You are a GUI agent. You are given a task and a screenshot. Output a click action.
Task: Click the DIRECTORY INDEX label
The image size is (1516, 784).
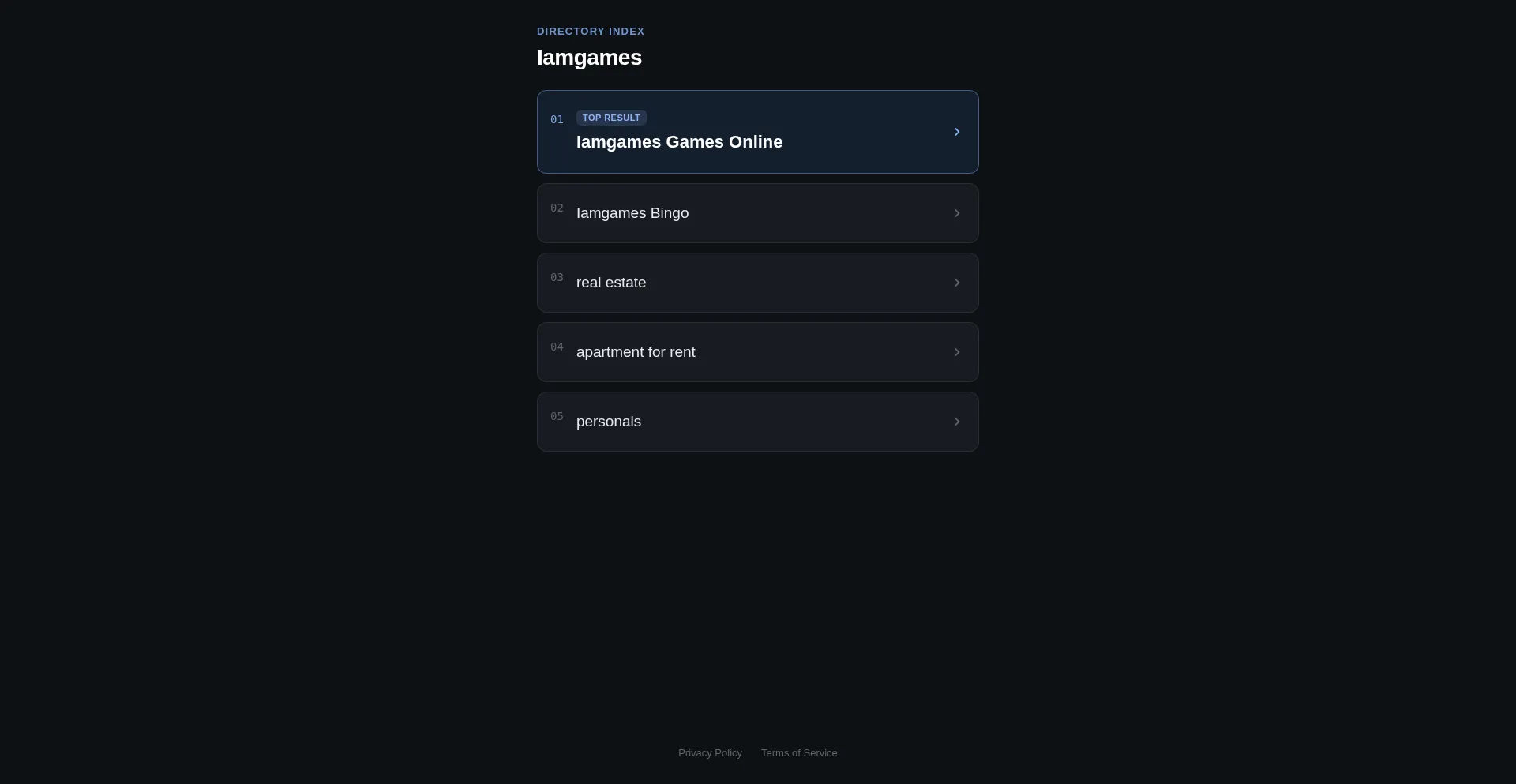[x=591, y=32]
